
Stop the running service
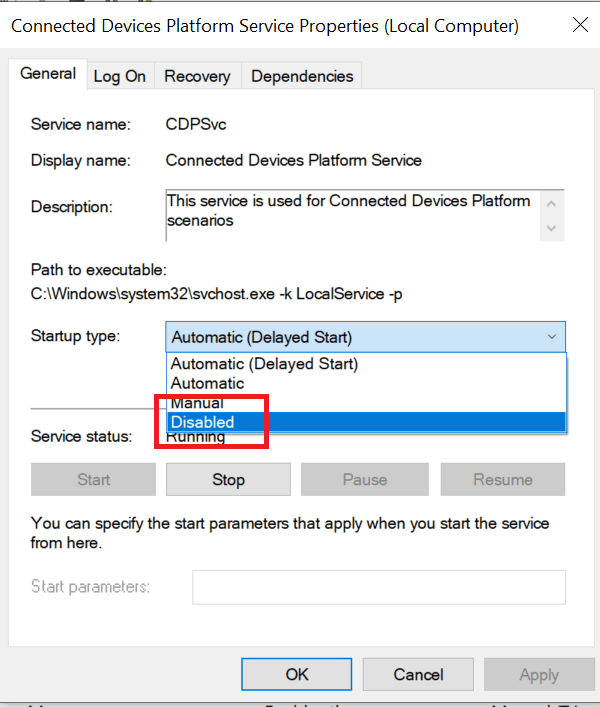point(228,479)
